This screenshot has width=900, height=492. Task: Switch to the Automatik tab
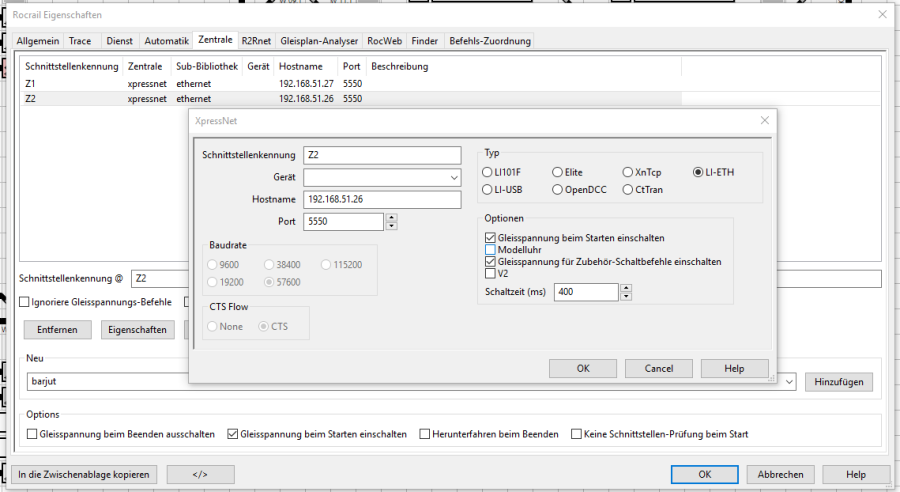(166, 41)
